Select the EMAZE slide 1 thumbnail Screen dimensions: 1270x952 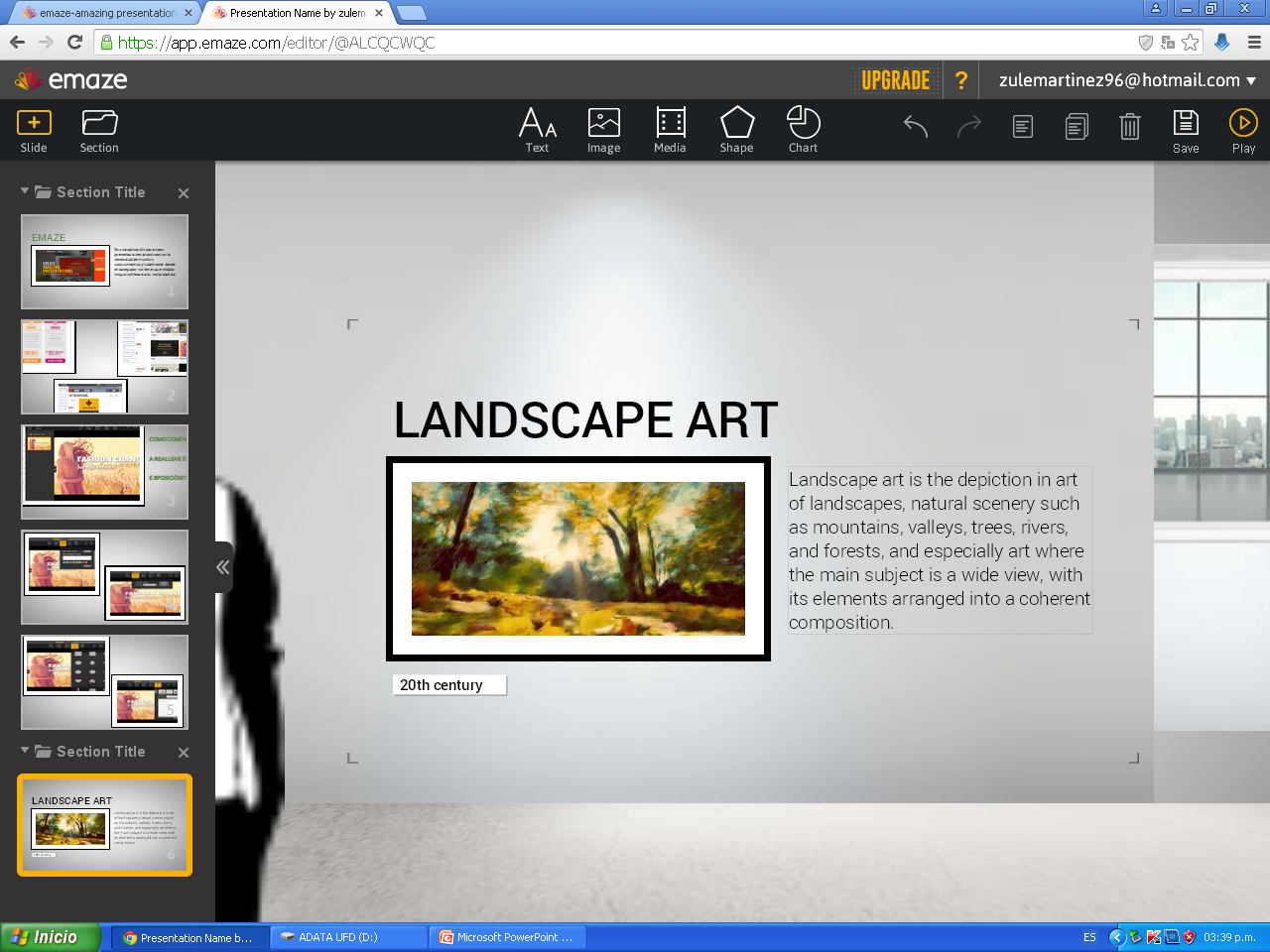click(104, 262)
